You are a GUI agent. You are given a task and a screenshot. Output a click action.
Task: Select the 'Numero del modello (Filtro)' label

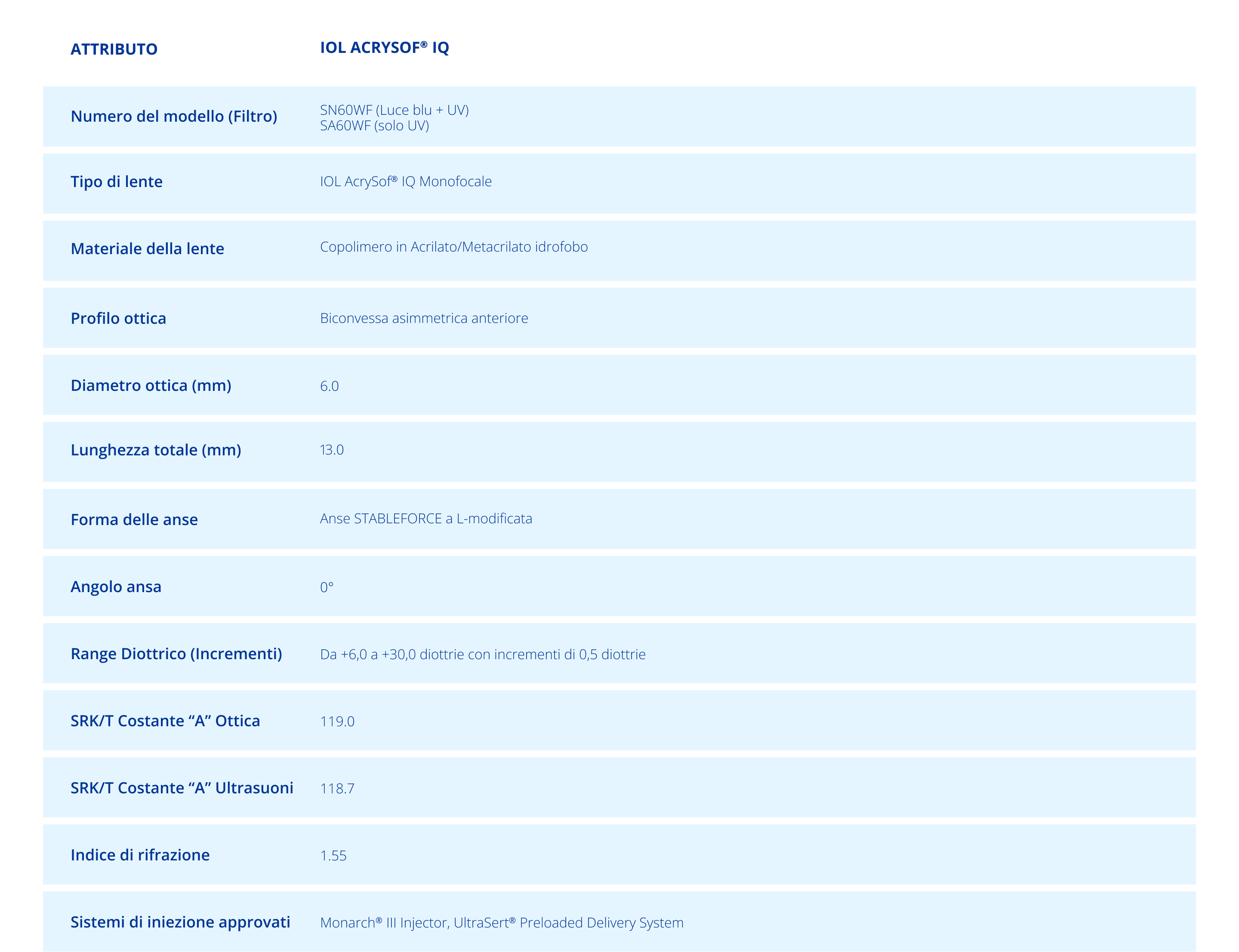point(174,116)
